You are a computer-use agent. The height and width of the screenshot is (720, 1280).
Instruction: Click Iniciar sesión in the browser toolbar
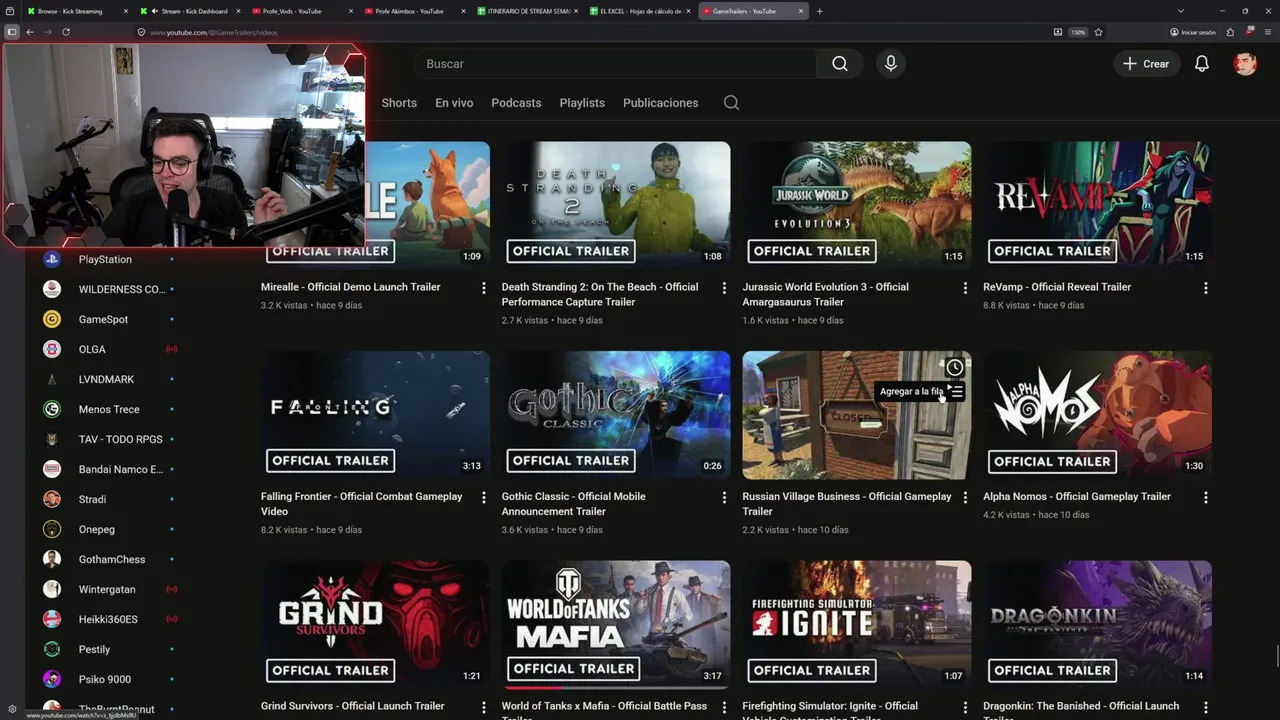click(x=1193, y=32)
